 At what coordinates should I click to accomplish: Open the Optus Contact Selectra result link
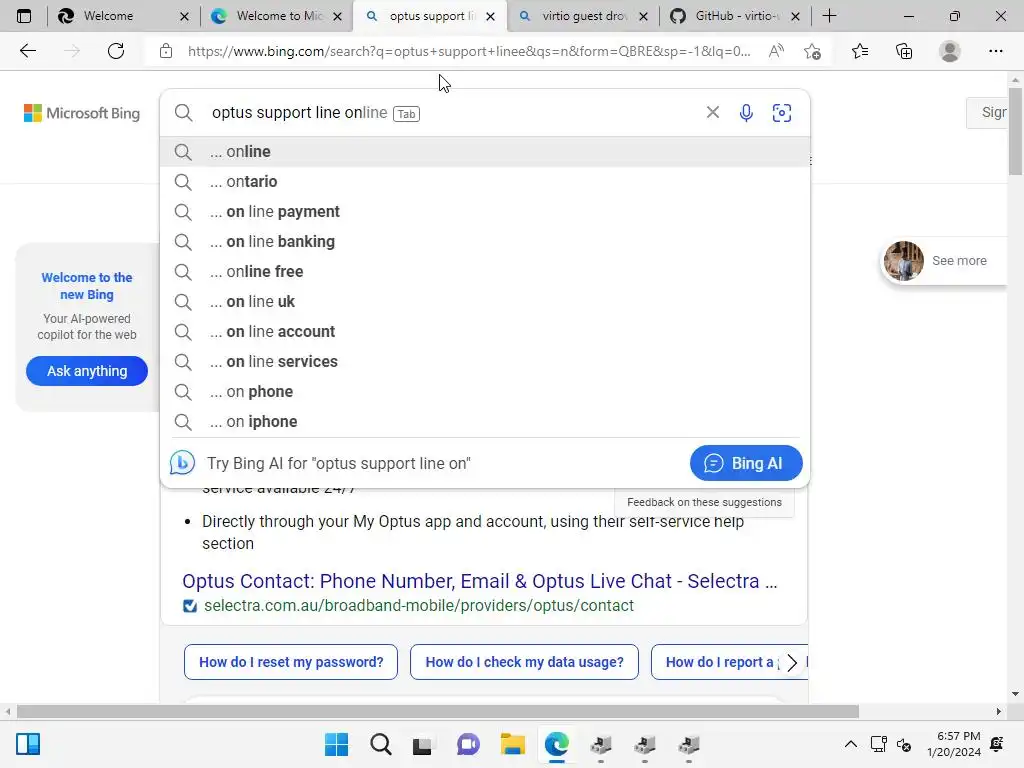(x=479, y=581)
